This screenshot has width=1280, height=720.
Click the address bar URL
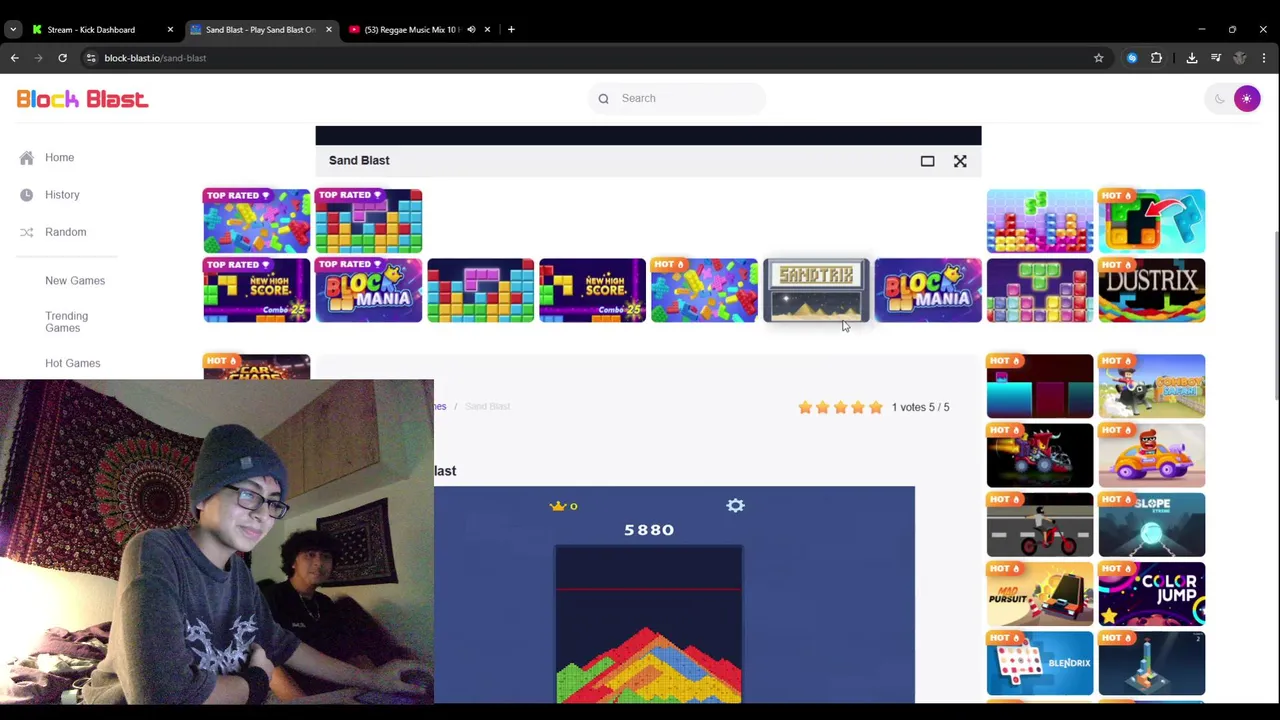click(155, 58)
